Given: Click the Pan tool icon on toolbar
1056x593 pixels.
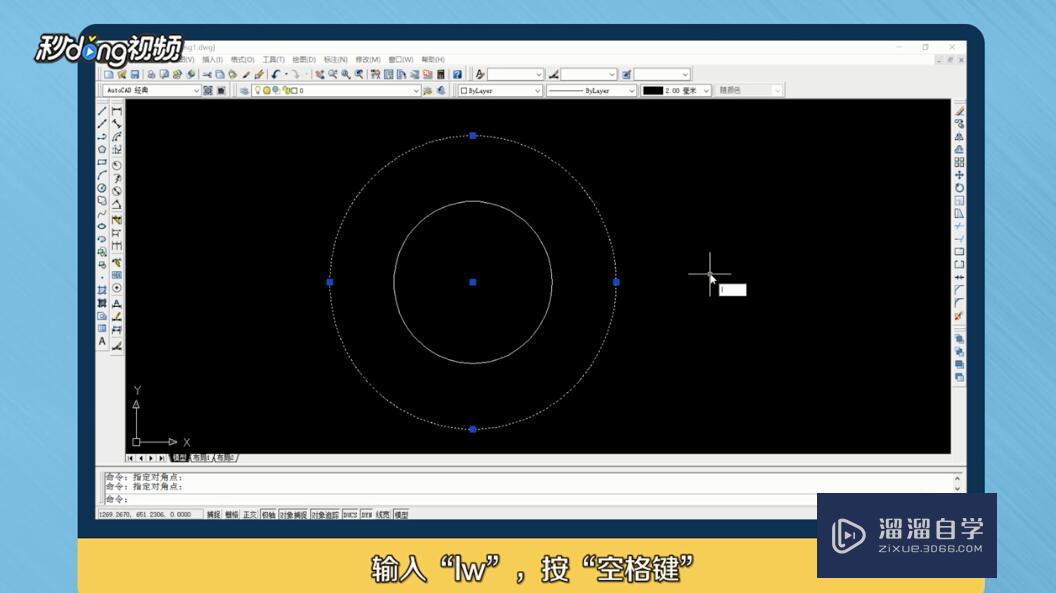Looking at the screenshot, I should pyautogui.click(x=320, y=73).
